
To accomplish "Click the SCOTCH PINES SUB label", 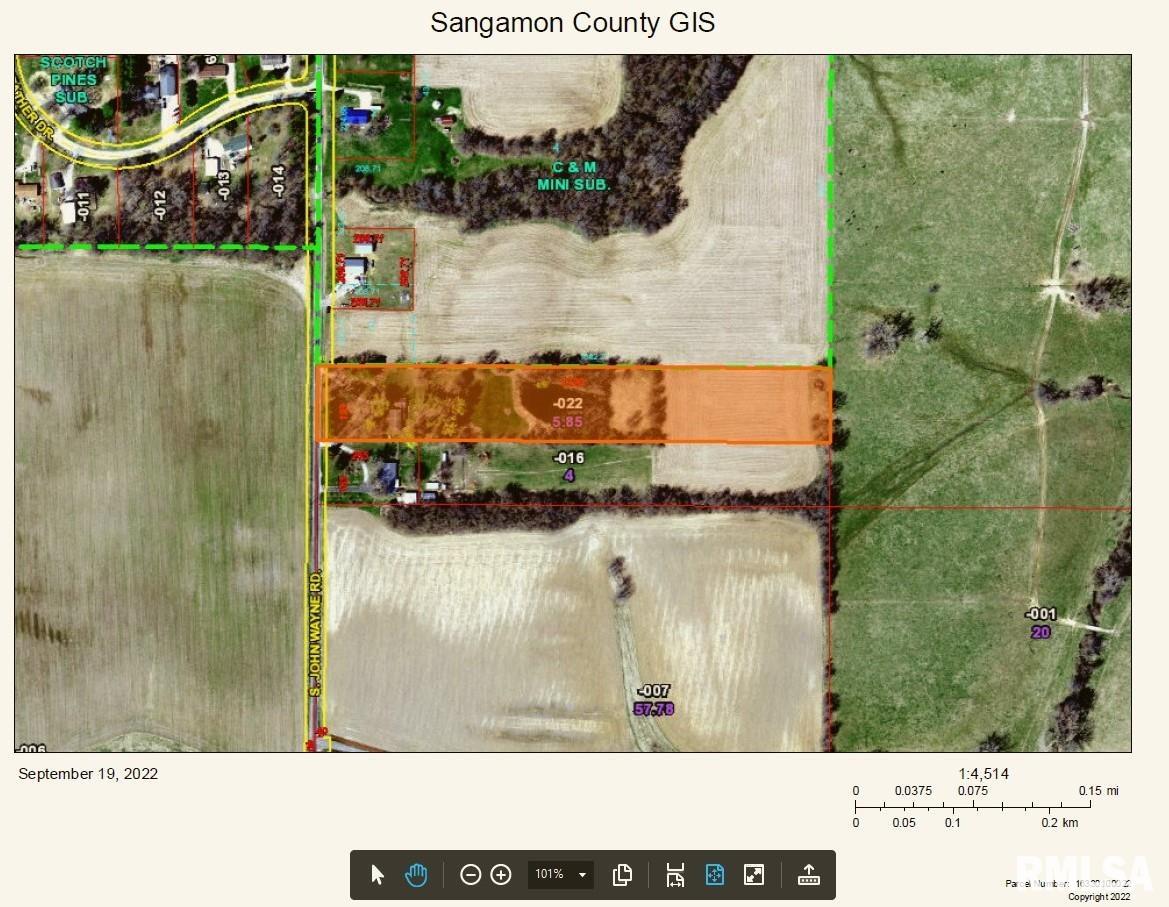I will point(73,79).
